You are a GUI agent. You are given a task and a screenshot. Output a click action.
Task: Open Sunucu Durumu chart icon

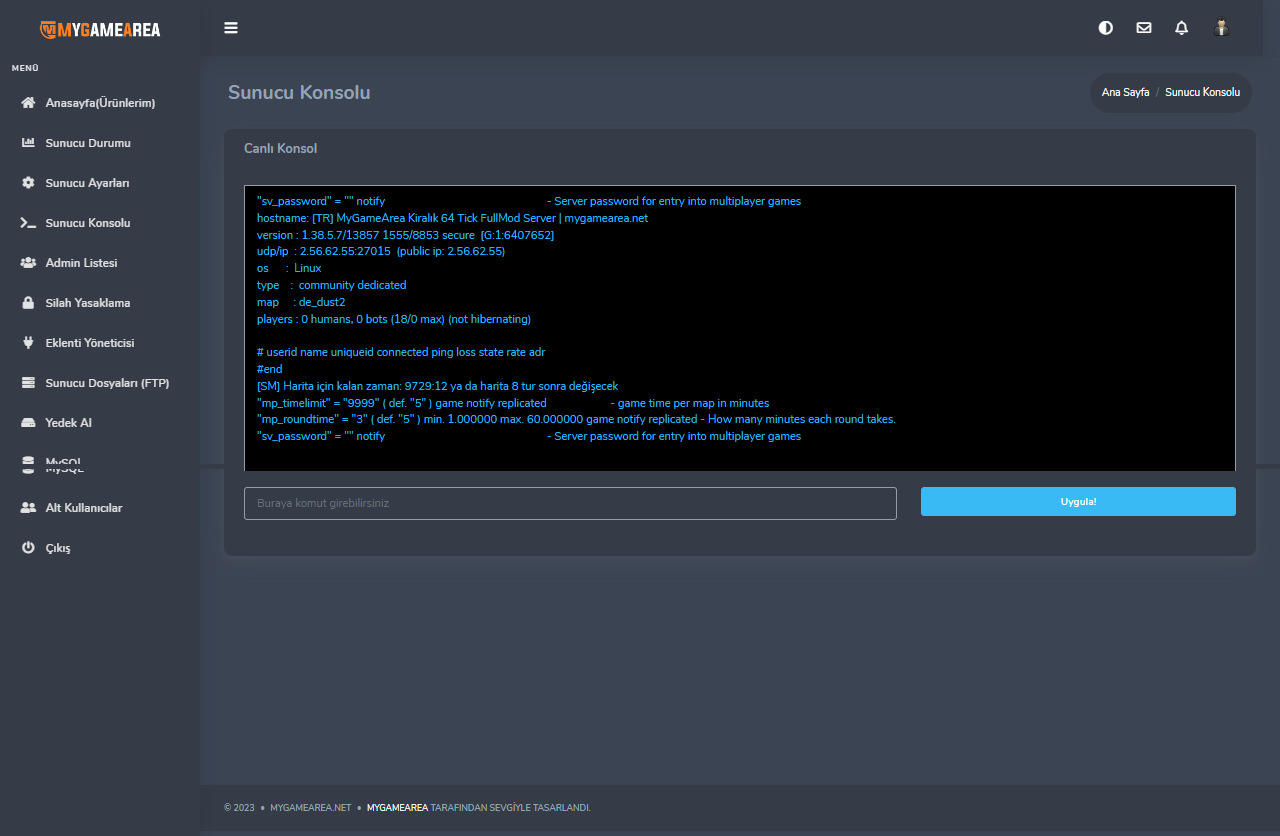28,143
